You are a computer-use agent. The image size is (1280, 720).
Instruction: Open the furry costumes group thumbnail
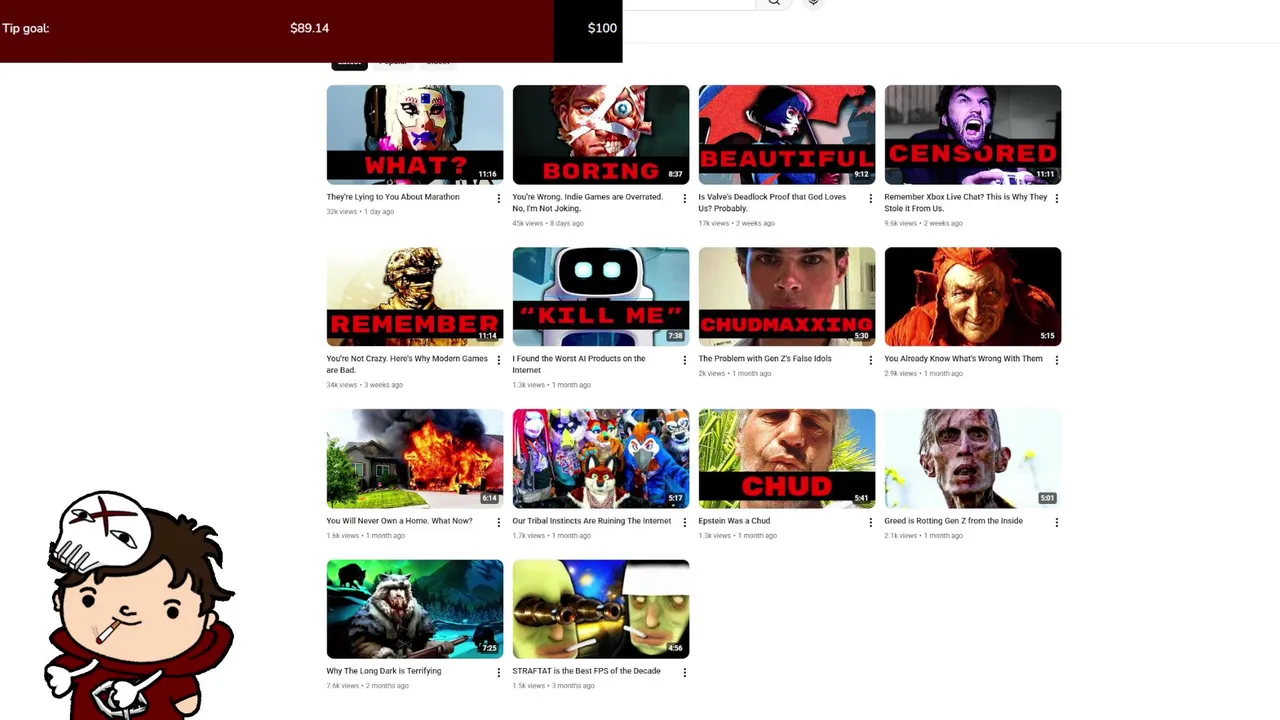pyautogui.click(x=601, y=459)
